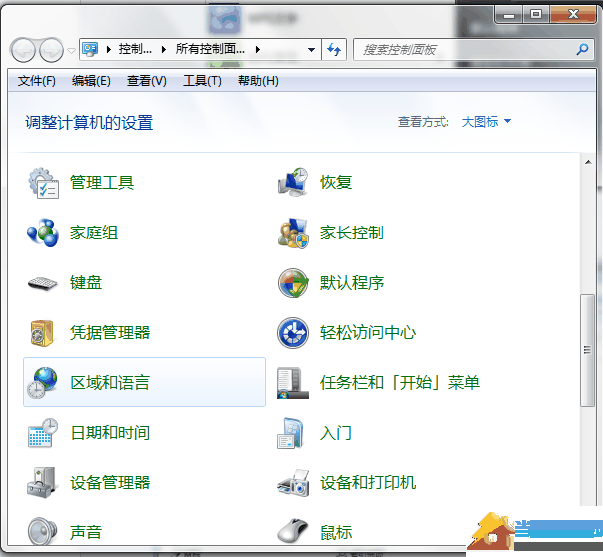Click the 家庭组 (HomeGroup) icon

[x=43, y=233]
